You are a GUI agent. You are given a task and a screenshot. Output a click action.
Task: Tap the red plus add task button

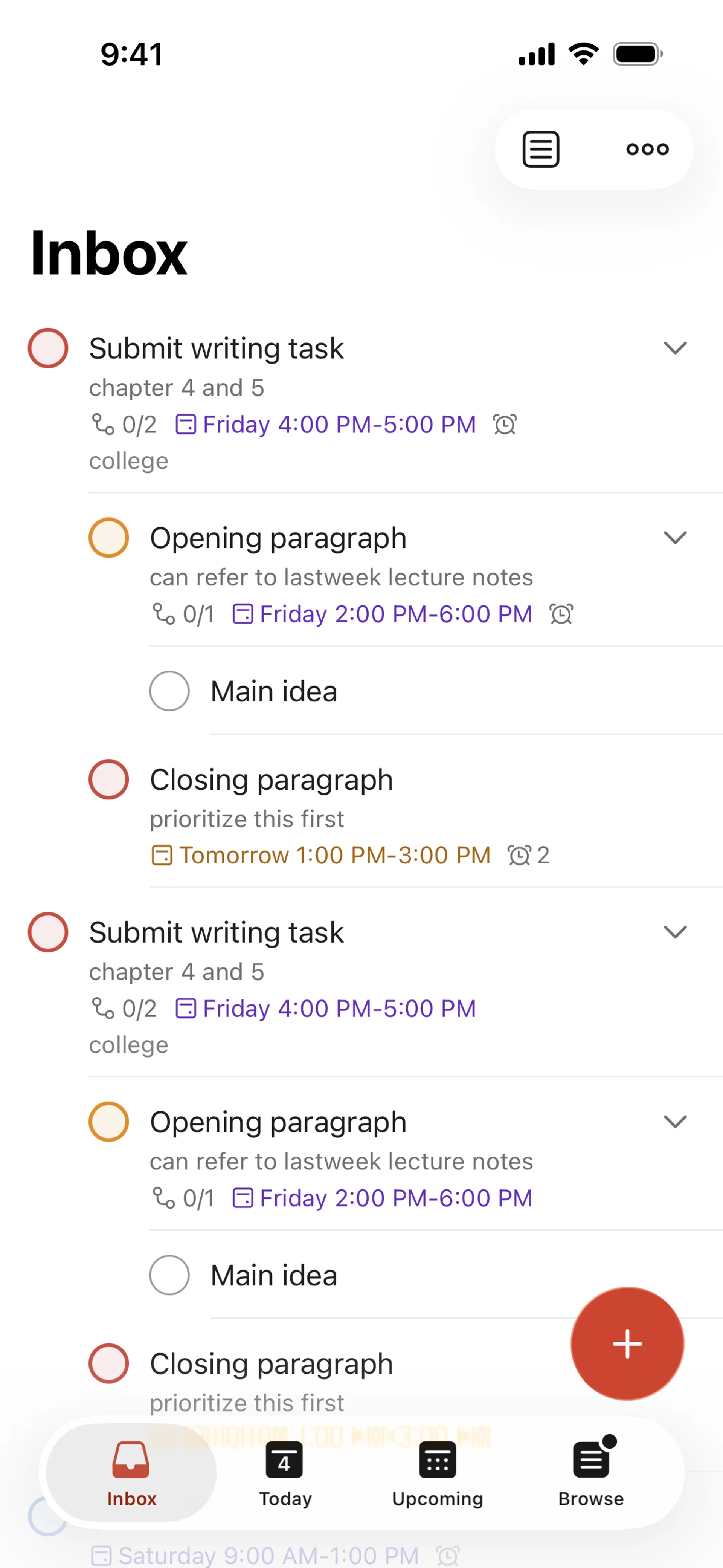tap(627, 1343)
